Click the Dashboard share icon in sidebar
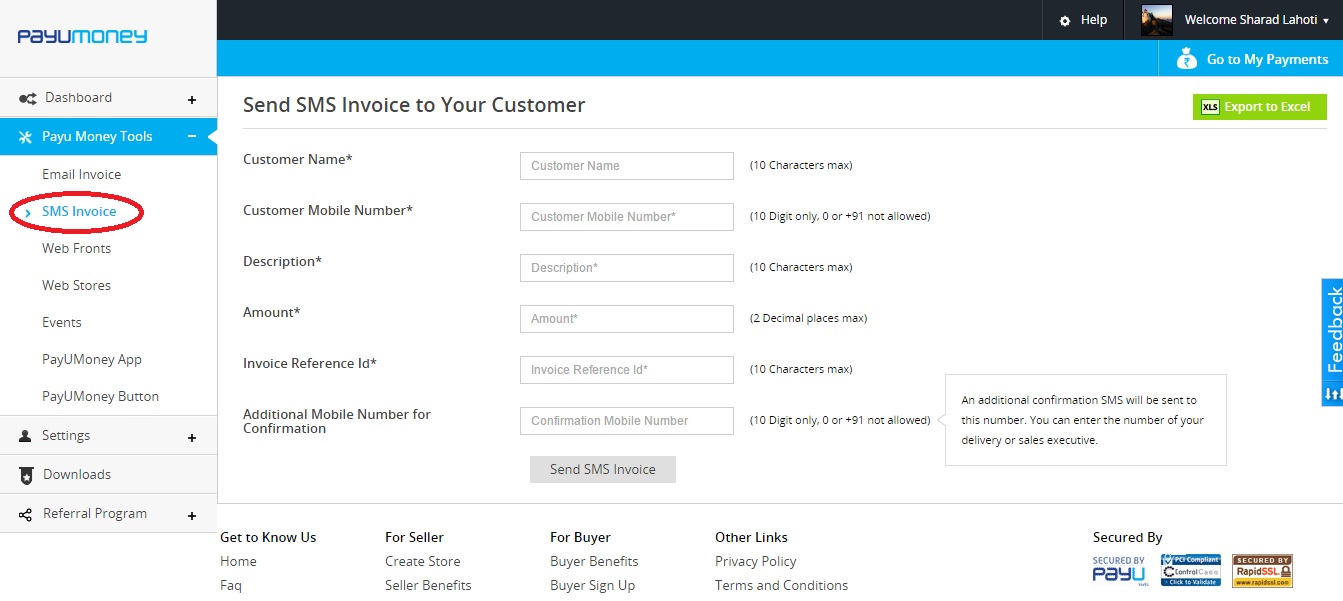The width and height of the screenshot is (1343, 601). [28, 98]
